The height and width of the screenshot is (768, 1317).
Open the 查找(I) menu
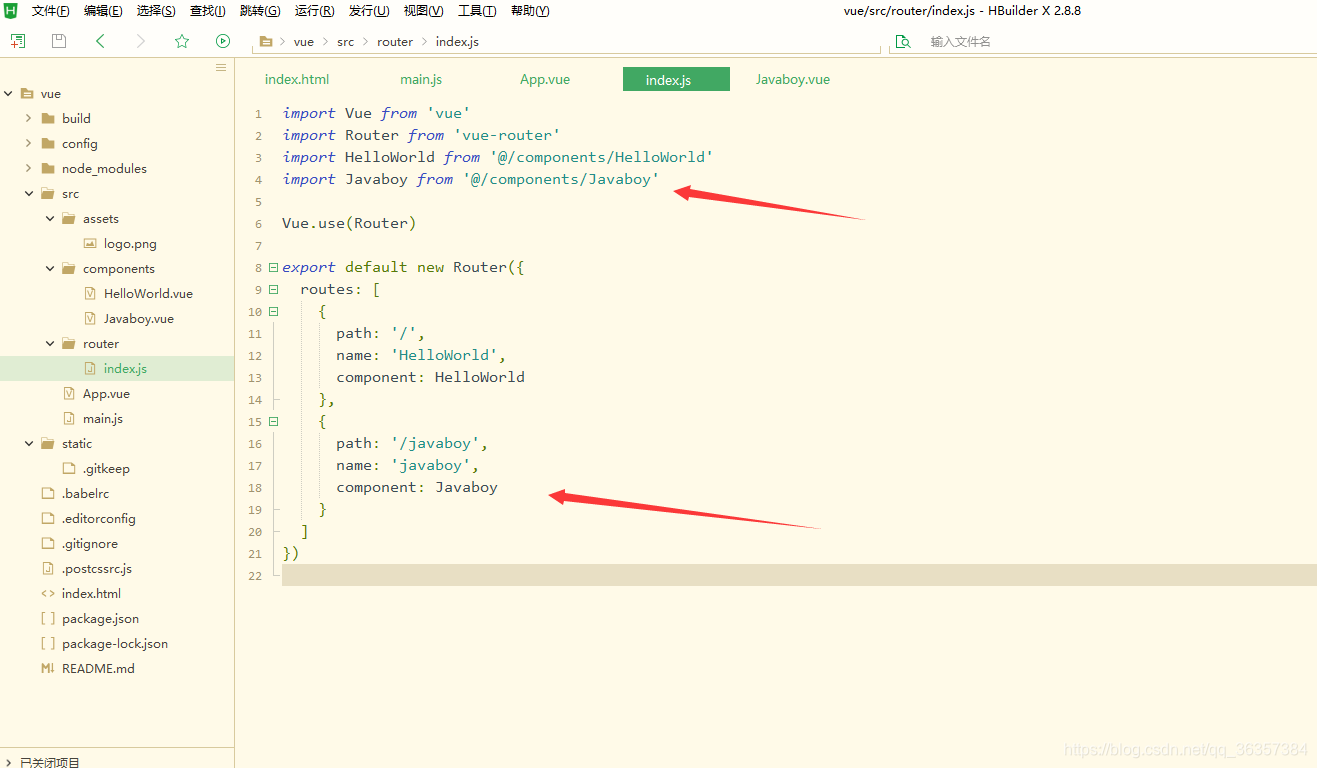[x=207, y=11]
